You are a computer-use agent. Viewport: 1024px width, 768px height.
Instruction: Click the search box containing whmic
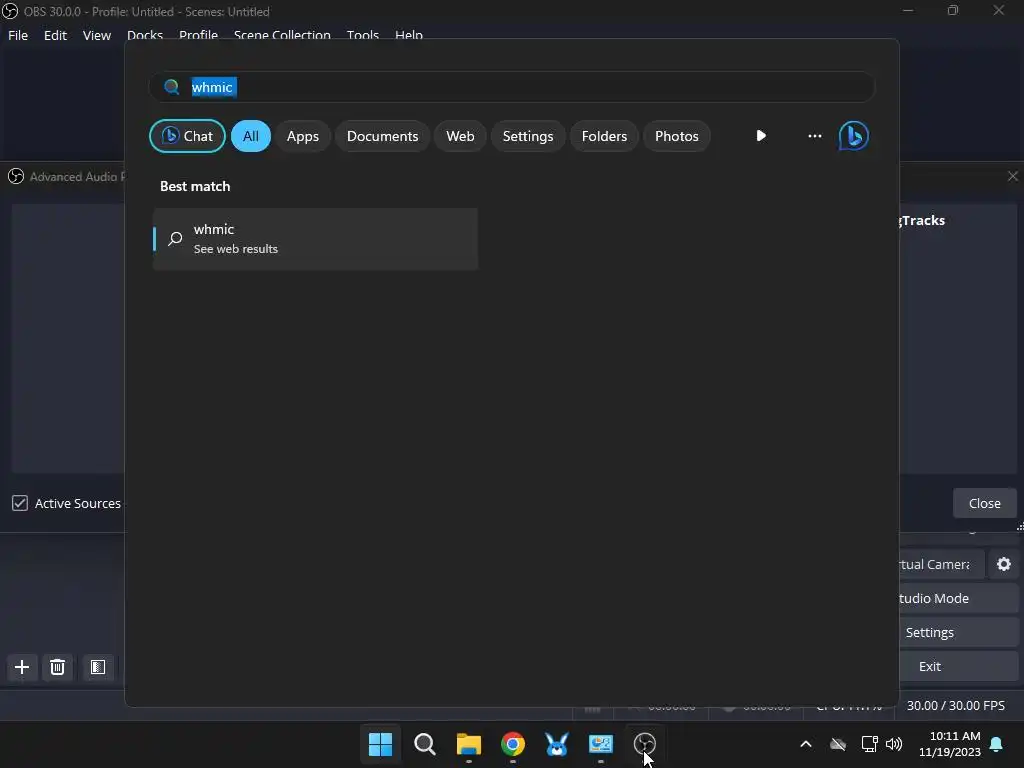point(511,87)
